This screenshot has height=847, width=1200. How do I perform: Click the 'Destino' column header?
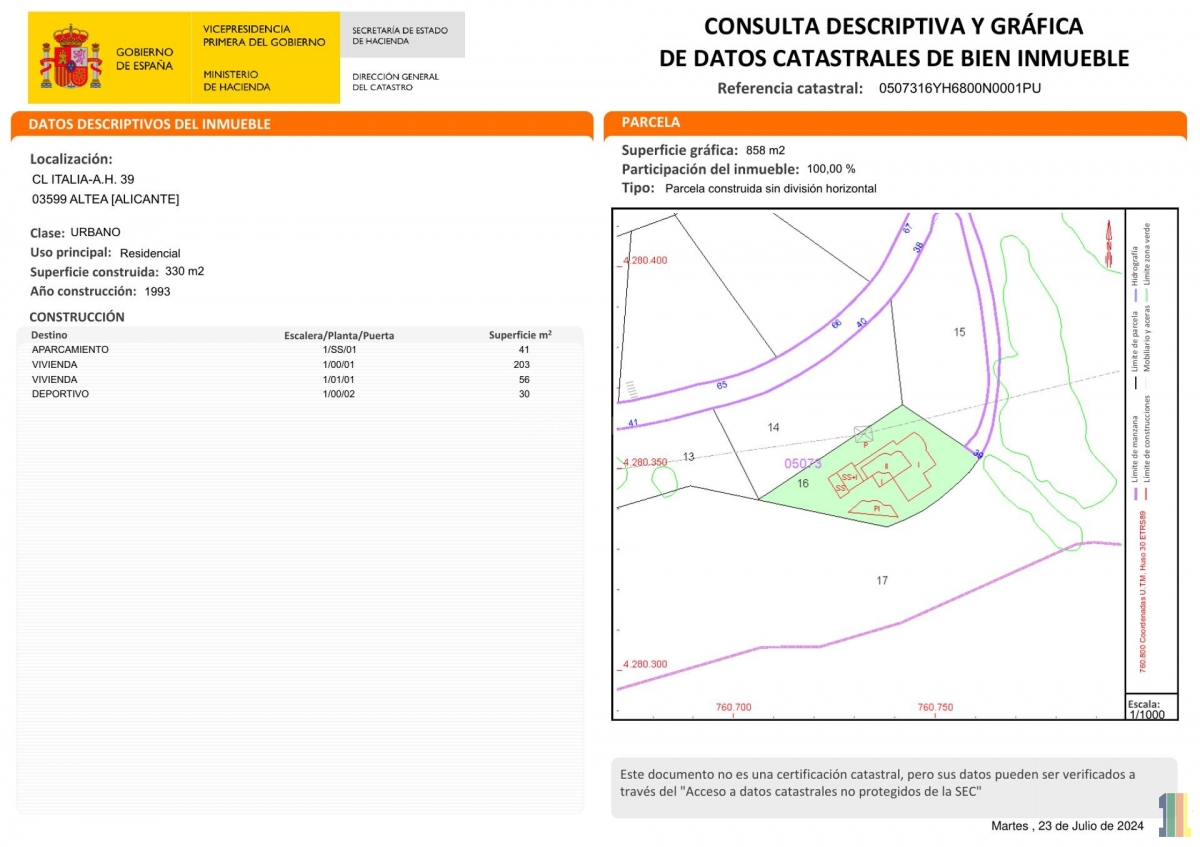49,335
